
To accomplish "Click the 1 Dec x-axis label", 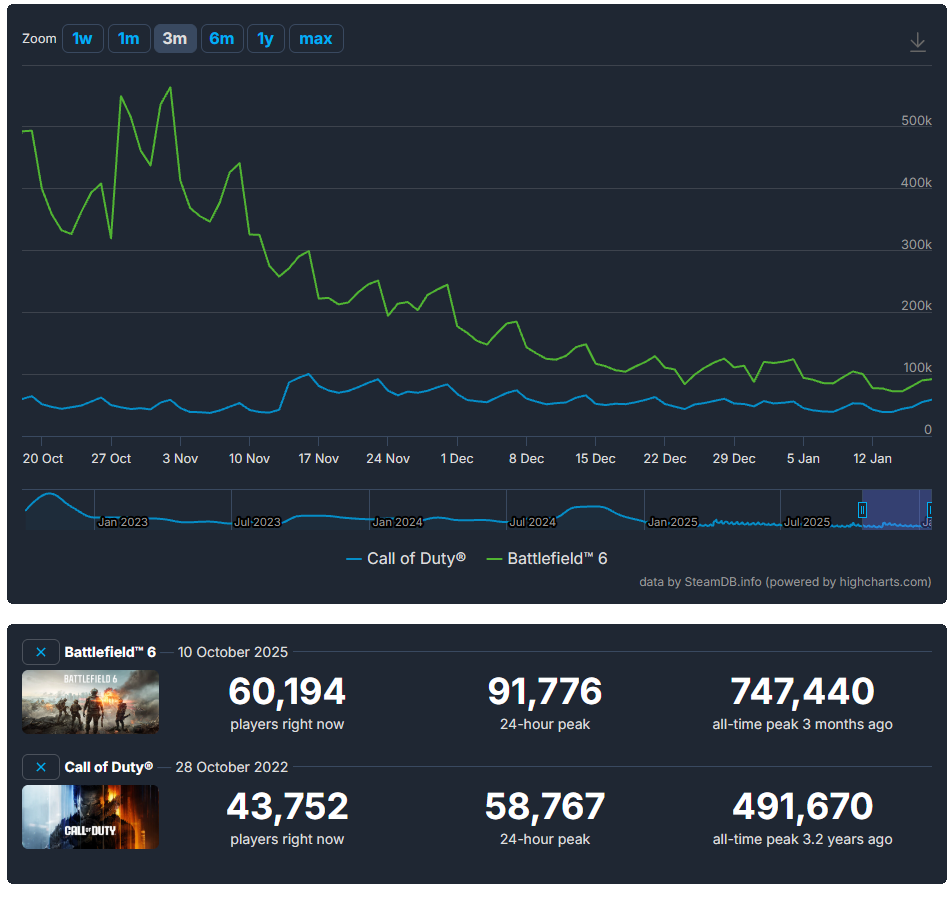I will [457, 459].
